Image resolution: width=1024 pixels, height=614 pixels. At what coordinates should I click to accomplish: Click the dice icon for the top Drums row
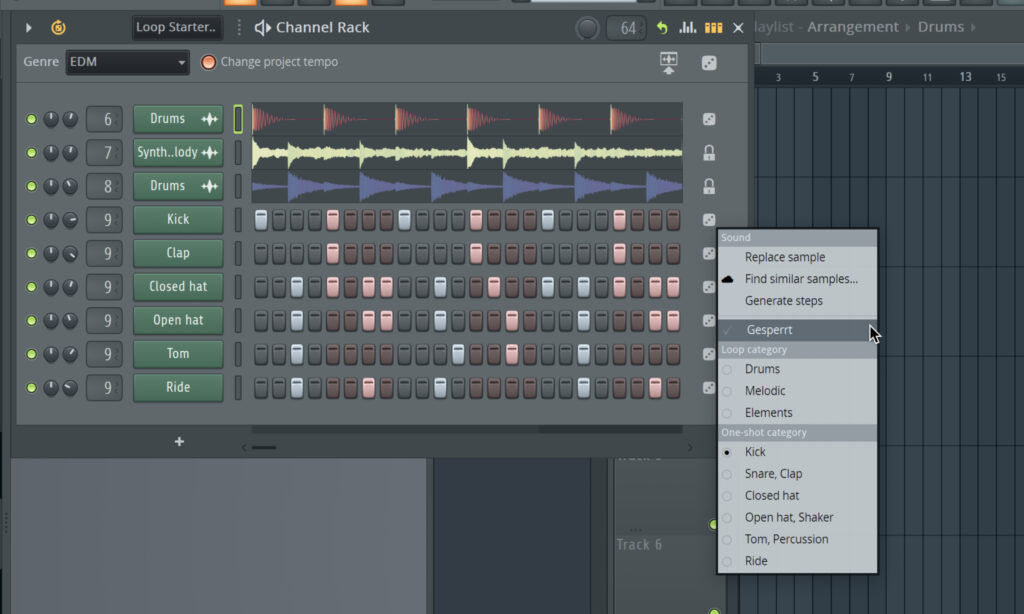click(709, 119)
